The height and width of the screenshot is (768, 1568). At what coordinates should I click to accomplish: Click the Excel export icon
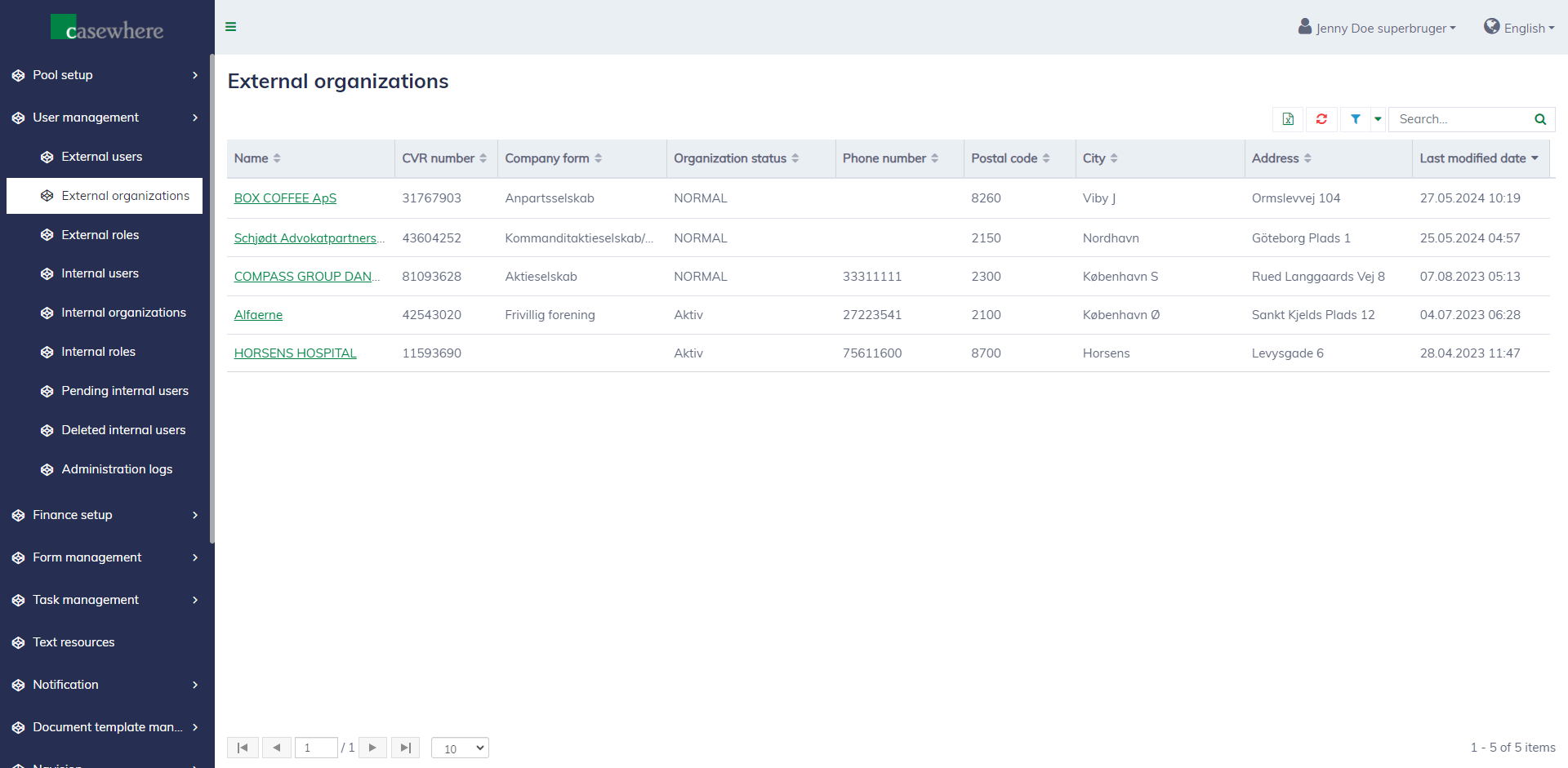click(1288, 119)
